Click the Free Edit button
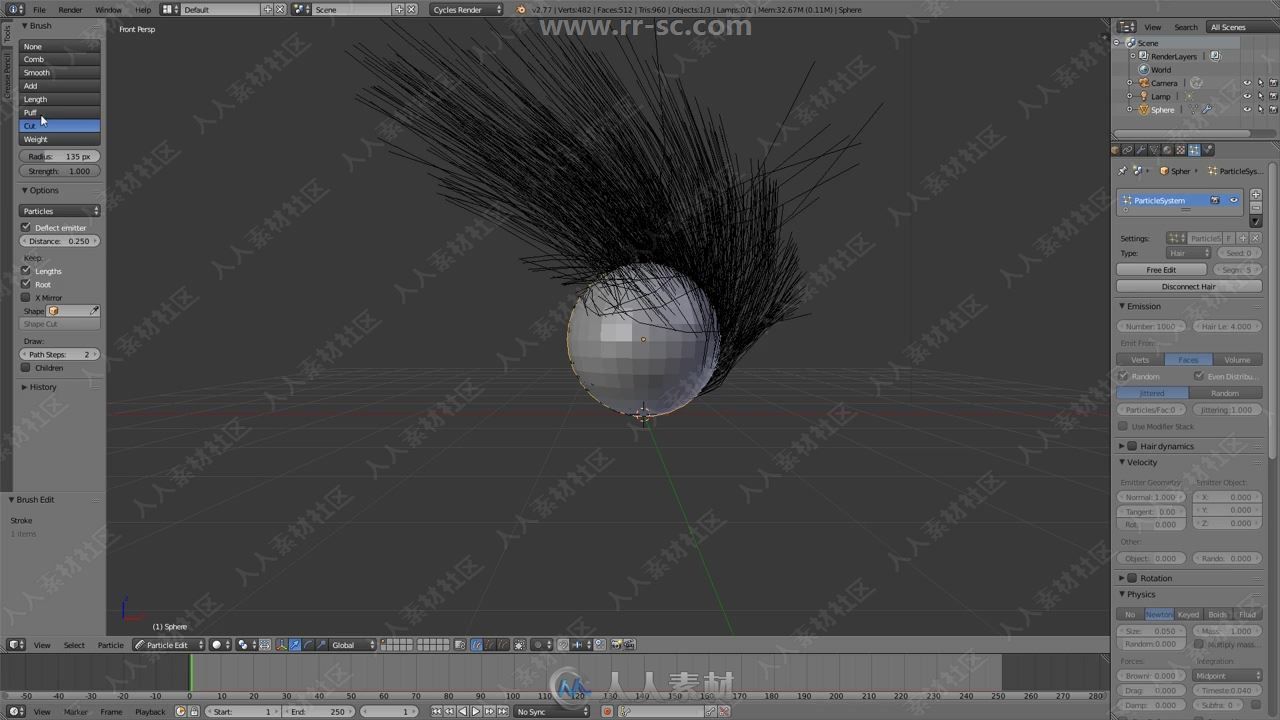This screenshot has width=1280, height=720. tap(1161, 270)
